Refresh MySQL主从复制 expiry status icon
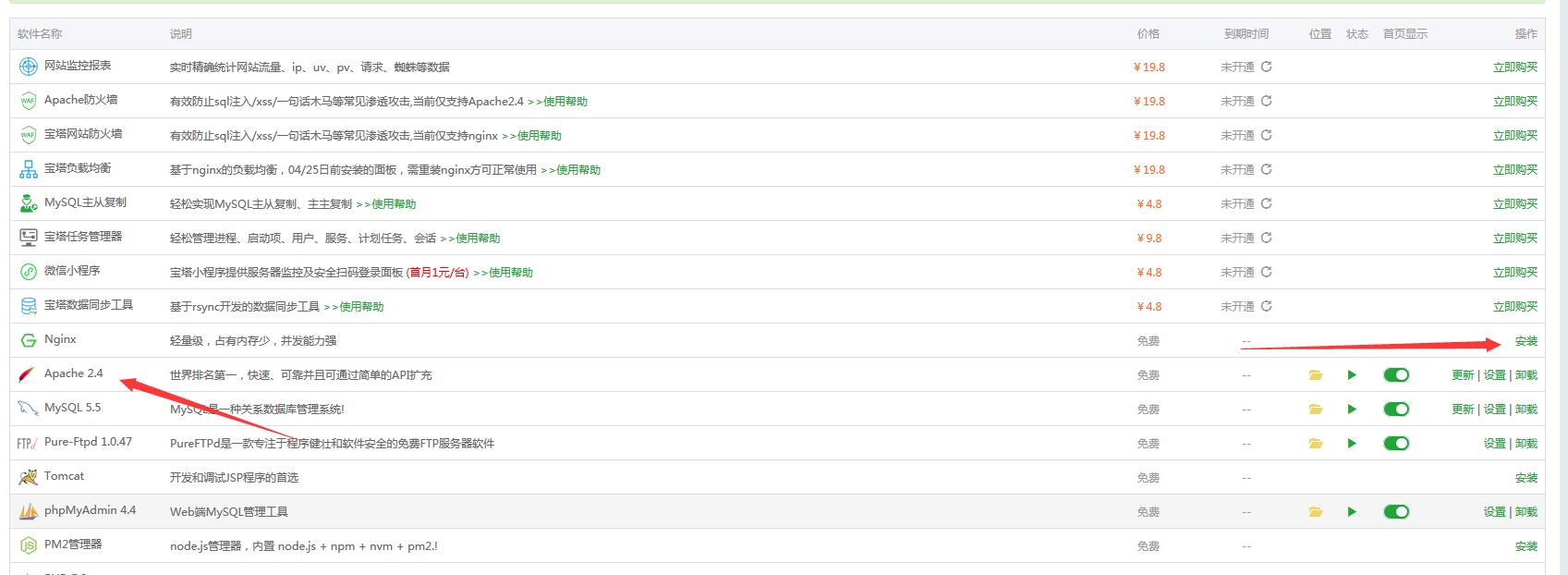The image size is (1568, 575). (x=1267, y=203)
